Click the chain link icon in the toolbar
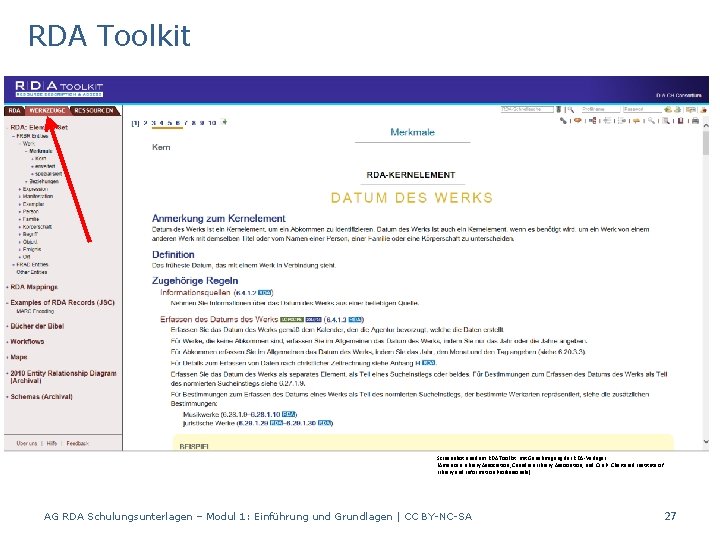This screenshot has height=540, width=720. (x=563, y=121)
